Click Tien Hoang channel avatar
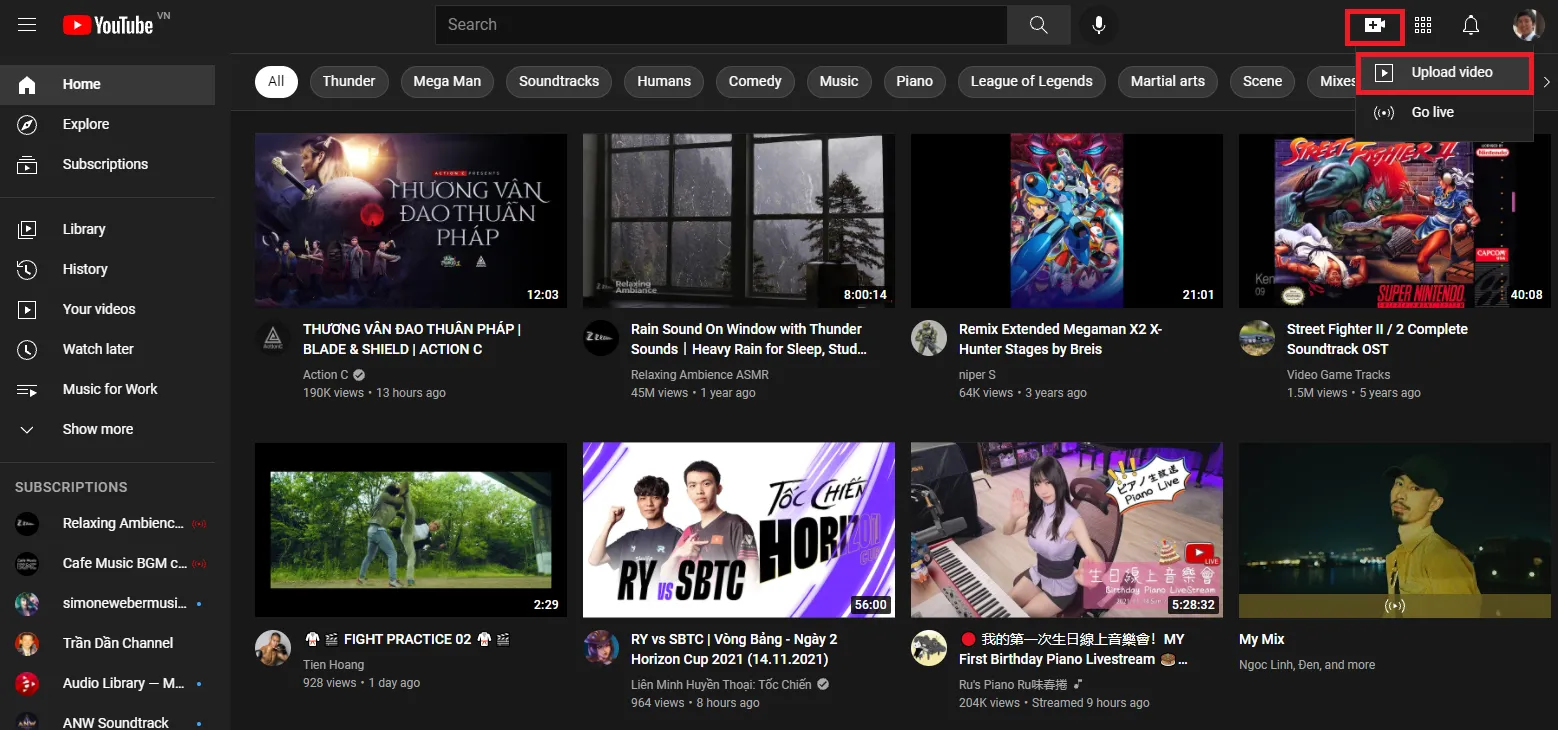This screenshot has height=730, width=1558. pos(273,648)
